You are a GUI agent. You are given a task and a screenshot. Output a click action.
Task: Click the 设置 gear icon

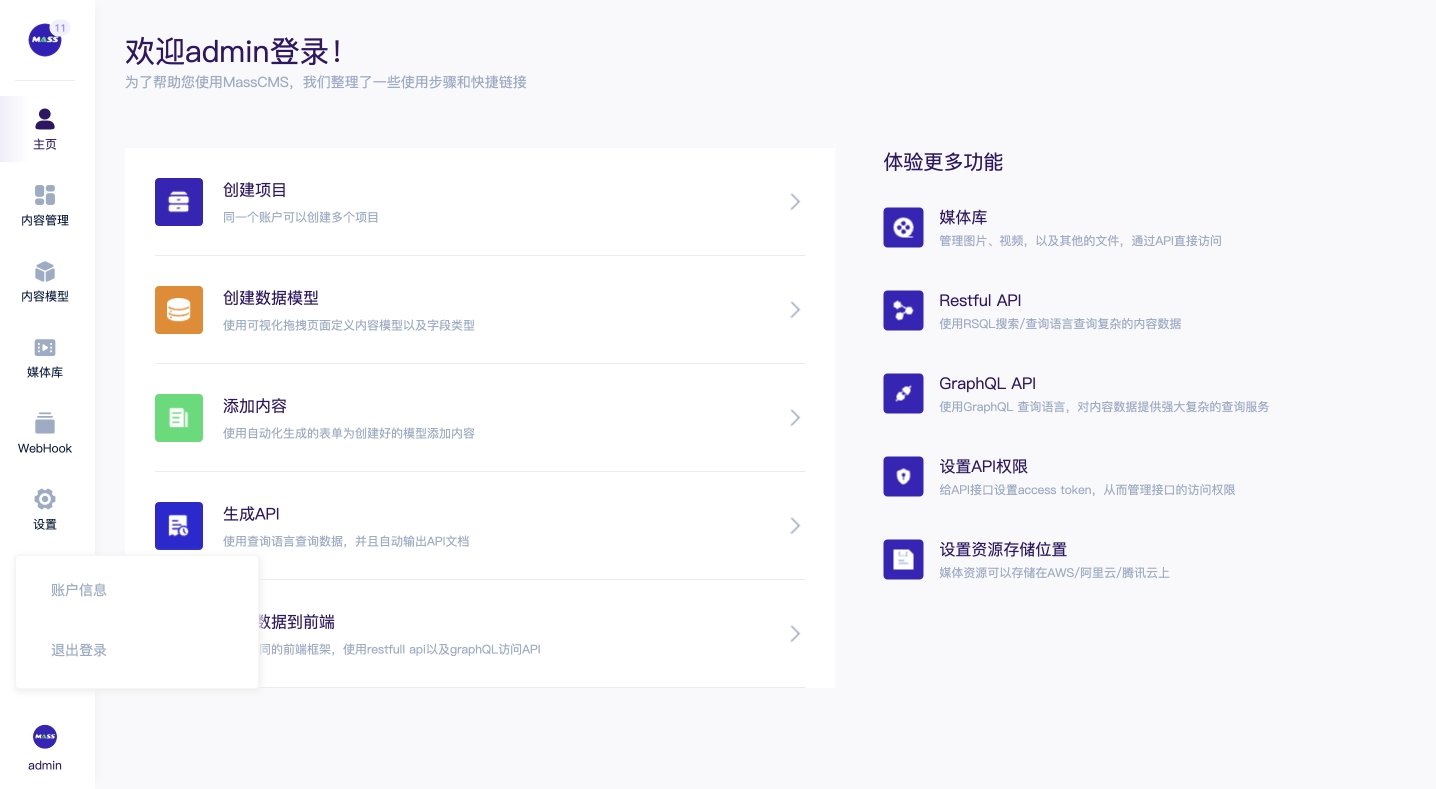coord(45,499)
